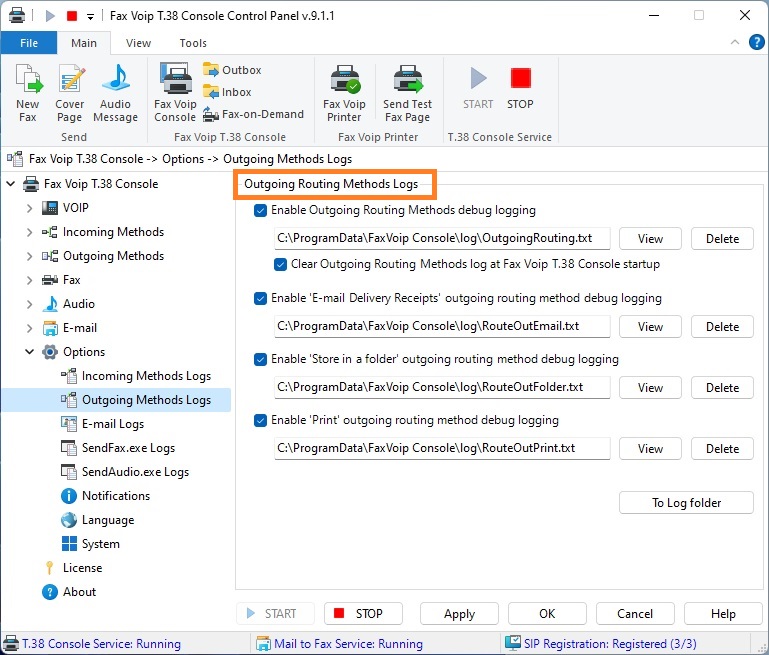The width and height of the screenshot is (769, 655).
Task: Toggle Clear Outgoing Routing Methods log at startup
Action: [x=280, y=264]
